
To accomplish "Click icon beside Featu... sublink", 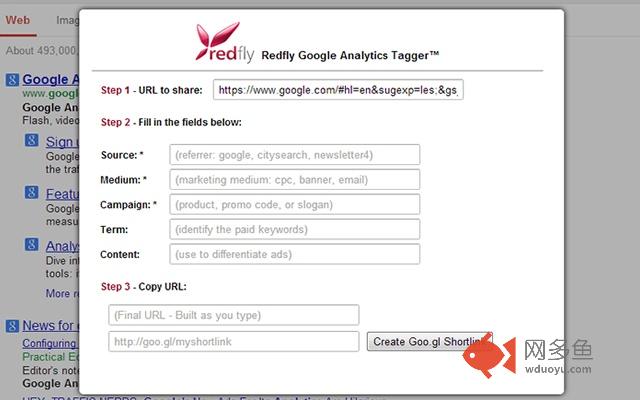I will point(31,193).
